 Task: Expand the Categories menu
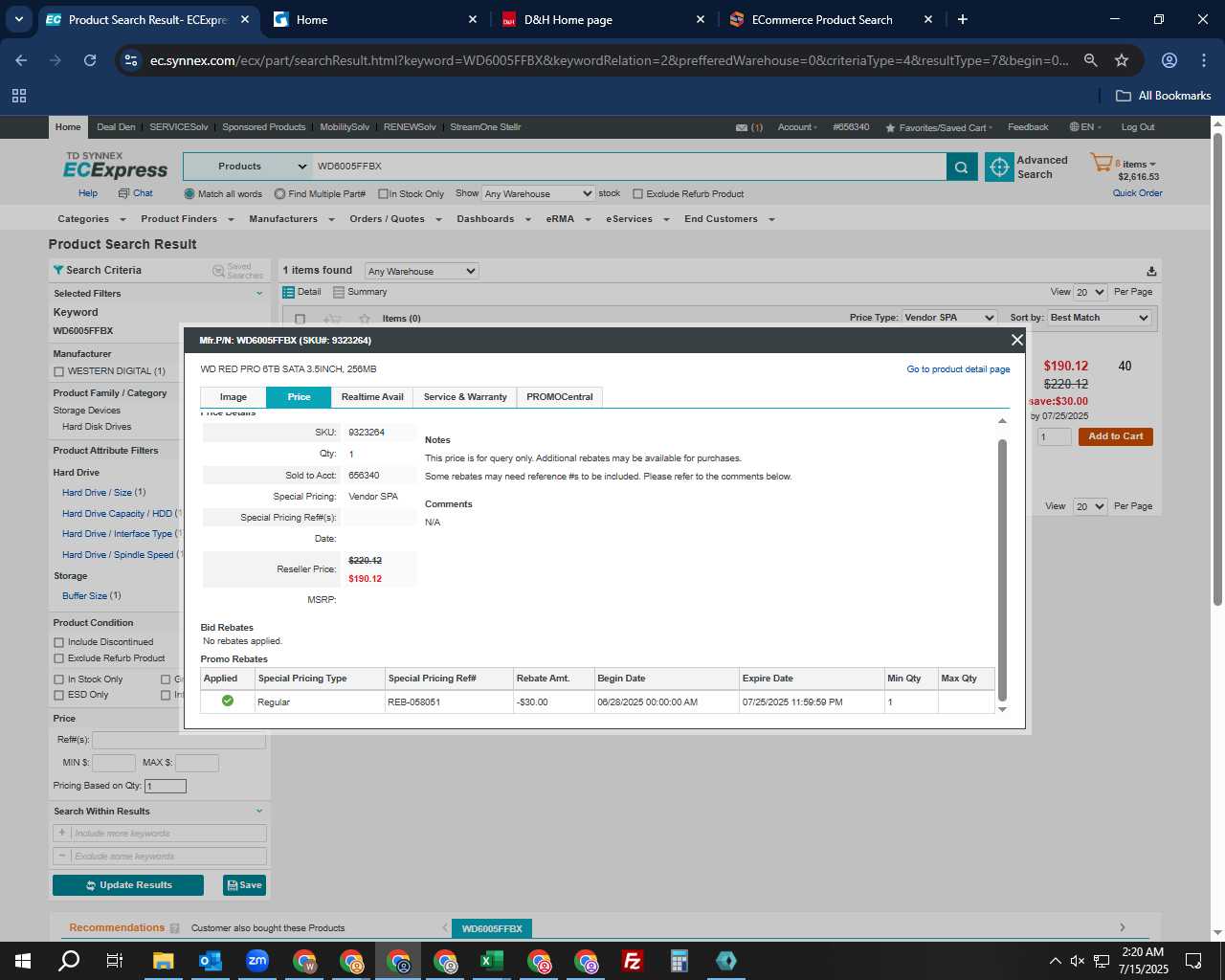point(91,219)
